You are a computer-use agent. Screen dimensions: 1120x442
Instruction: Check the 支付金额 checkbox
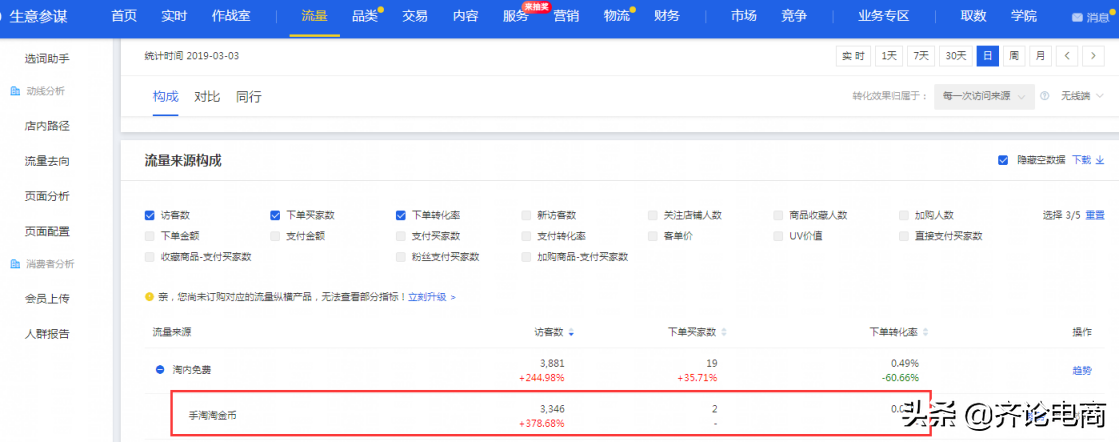point(275,236)
